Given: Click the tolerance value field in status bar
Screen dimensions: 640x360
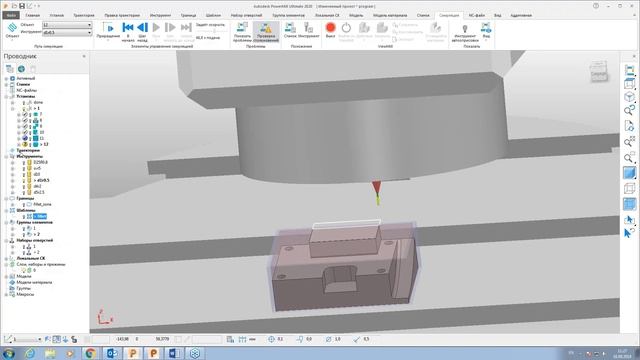Looking at the screenshot, I should click(280, 339).
